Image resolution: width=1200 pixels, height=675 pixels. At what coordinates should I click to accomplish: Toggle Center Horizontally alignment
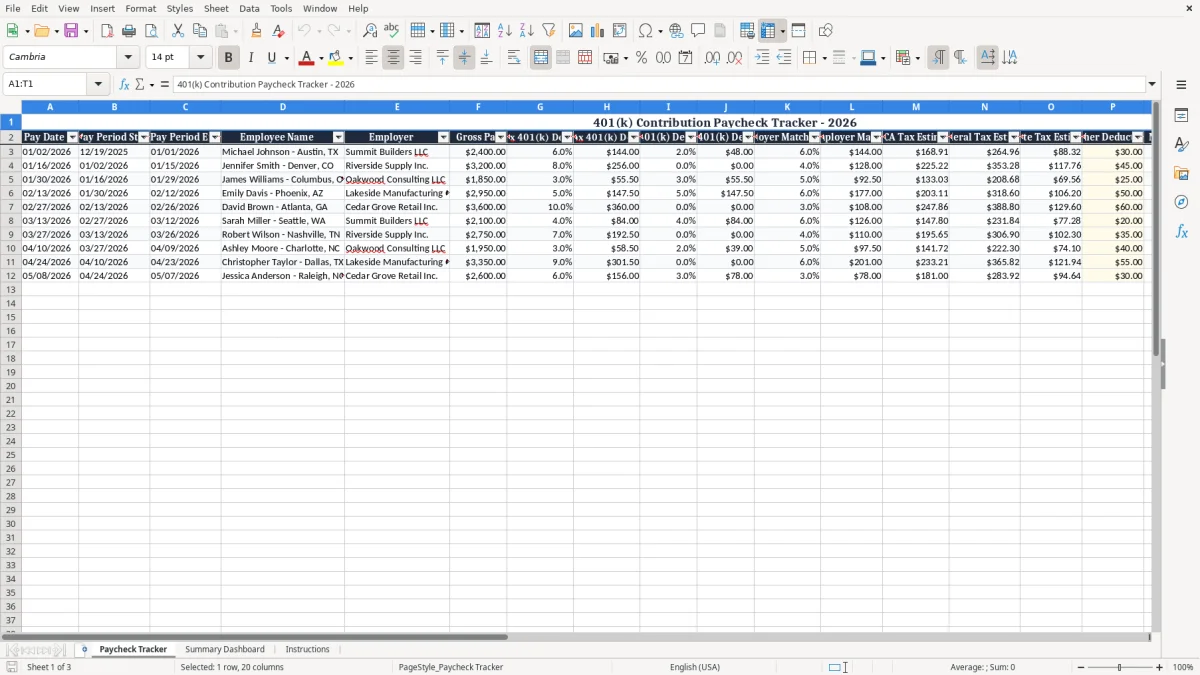[x=393, y=58]
